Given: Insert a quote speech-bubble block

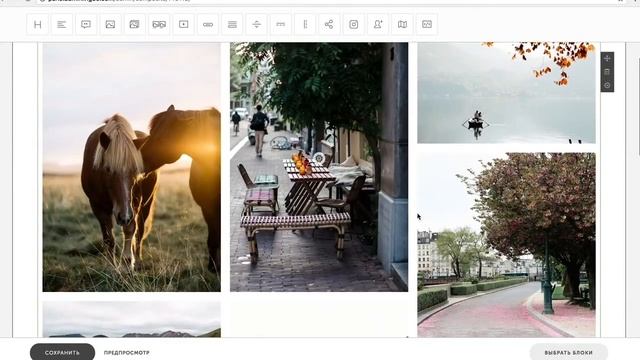Looking at the screenshot, I should point(86,24).
